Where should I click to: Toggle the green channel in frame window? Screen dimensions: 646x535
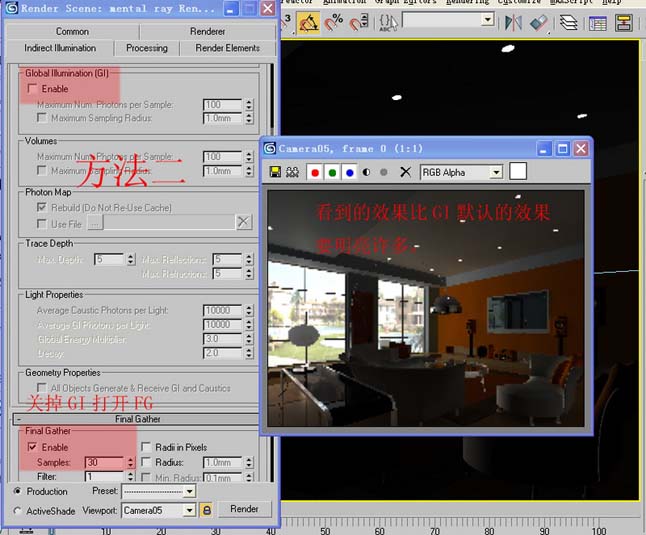[332, 172]
